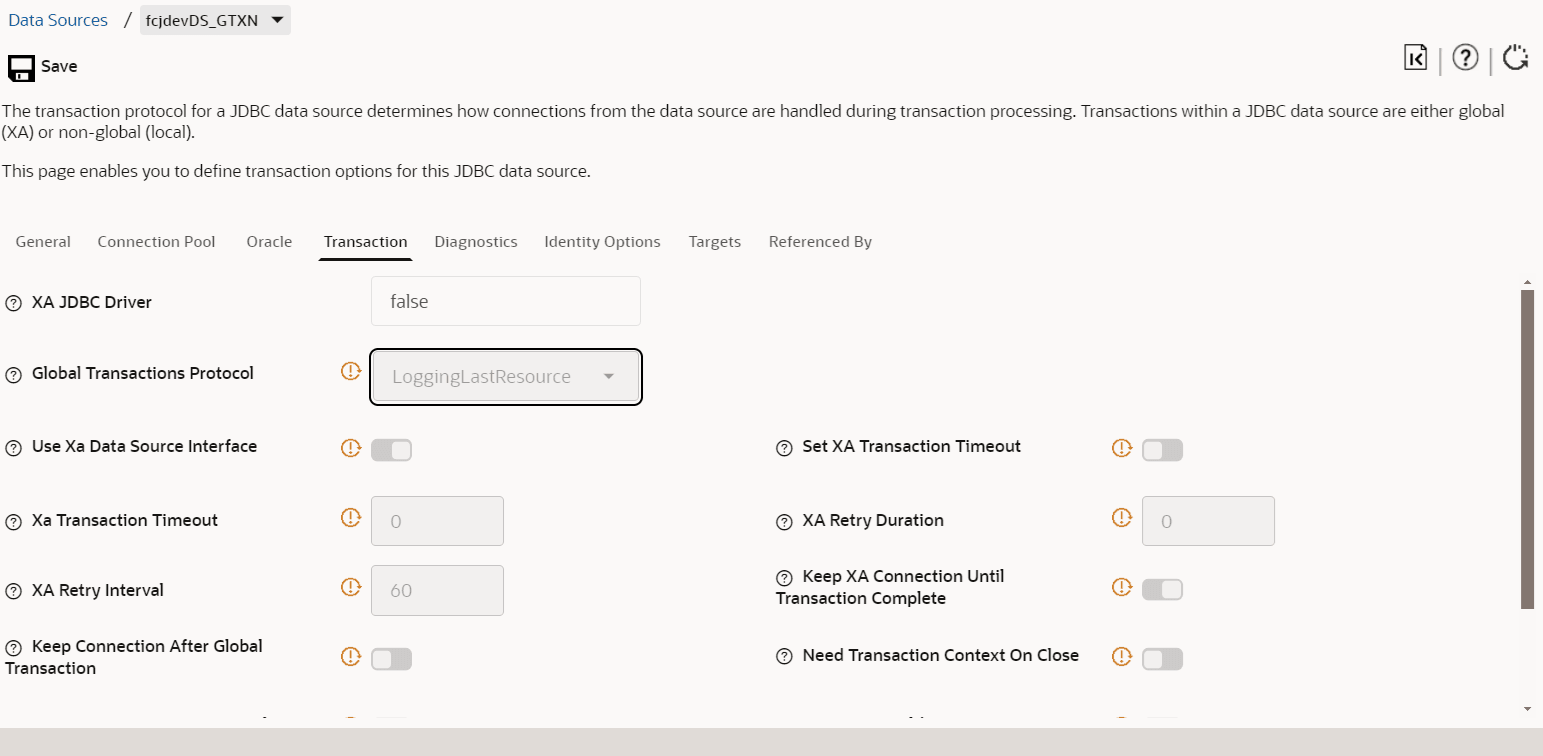Click the reload/sync icon at top right

(1516, 58)
